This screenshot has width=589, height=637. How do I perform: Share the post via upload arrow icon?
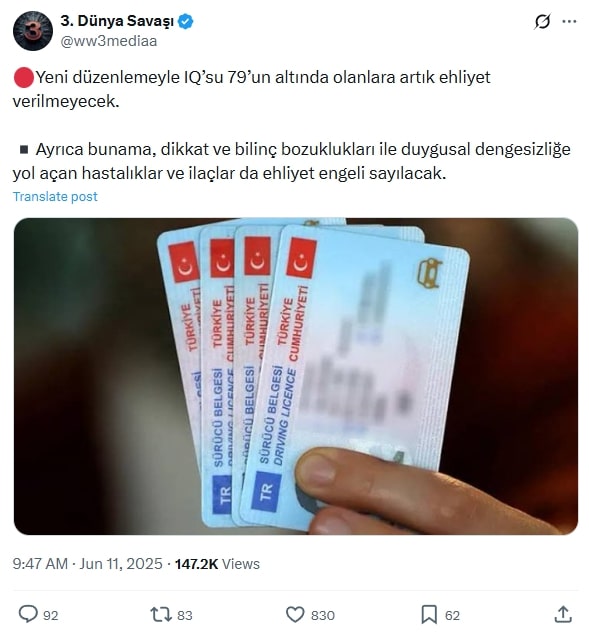563,614
